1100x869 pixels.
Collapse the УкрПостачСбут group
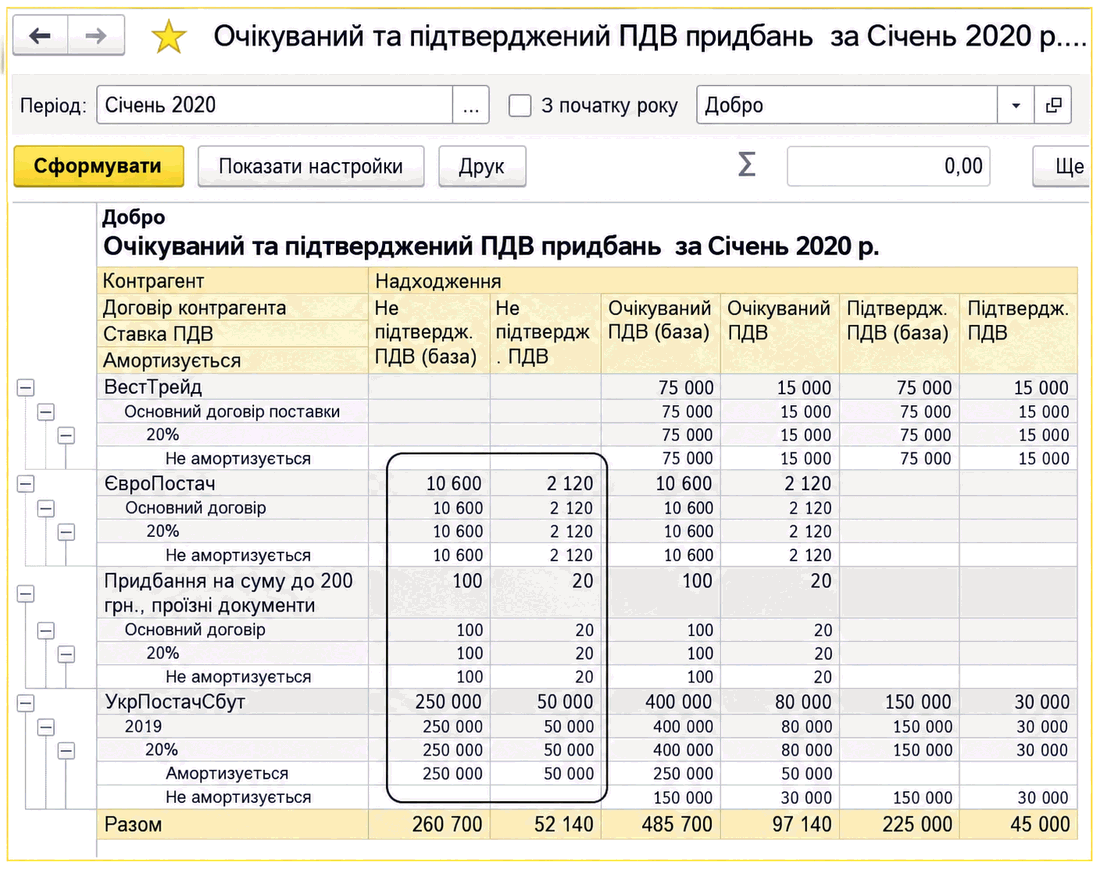pos(25,703)
